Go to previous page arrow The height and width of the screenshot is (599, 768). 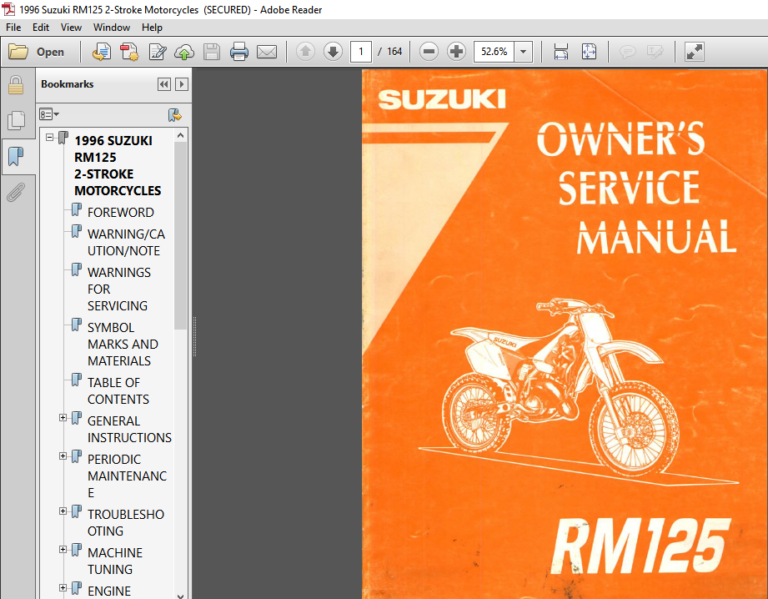pyautogui.click(x=306, y=51)
